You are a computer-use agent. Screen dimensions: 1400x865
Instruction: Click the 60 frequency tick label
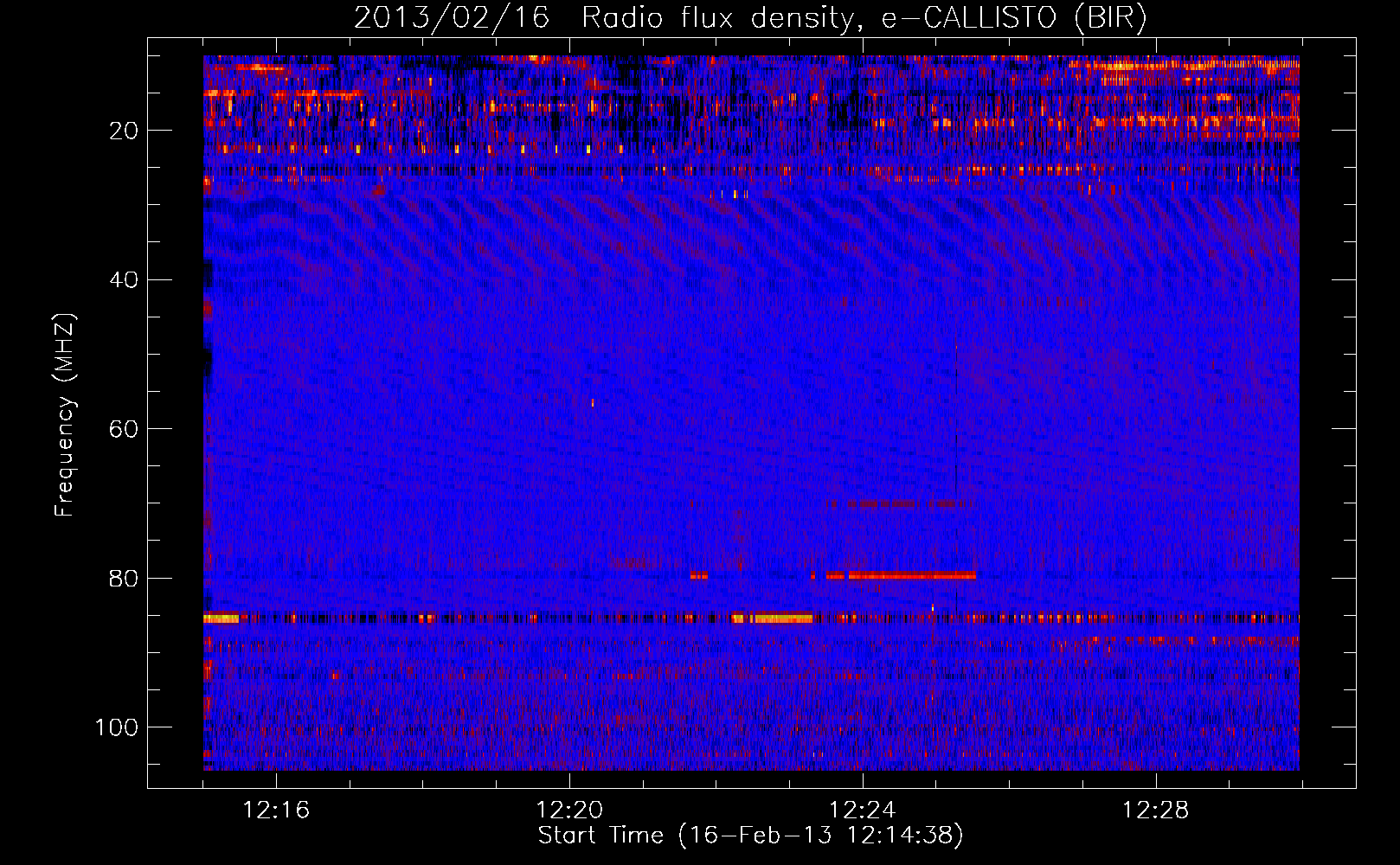point(125,429)
